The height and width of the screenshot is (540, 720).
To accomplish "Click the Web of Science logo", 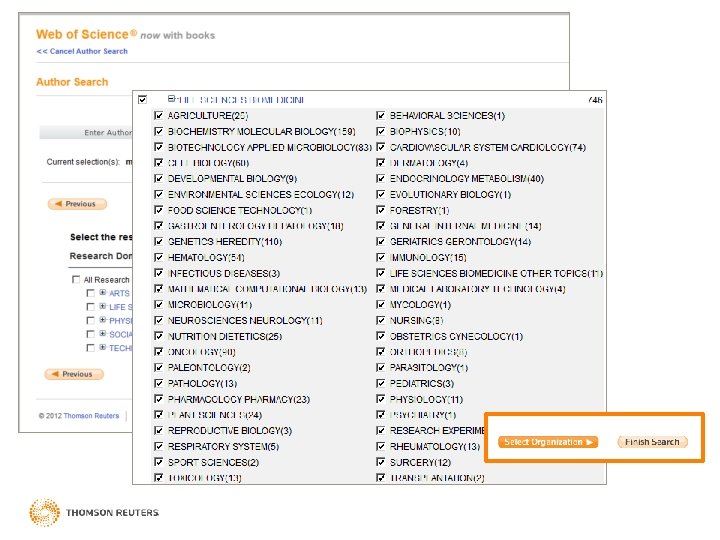I will 86,34.
